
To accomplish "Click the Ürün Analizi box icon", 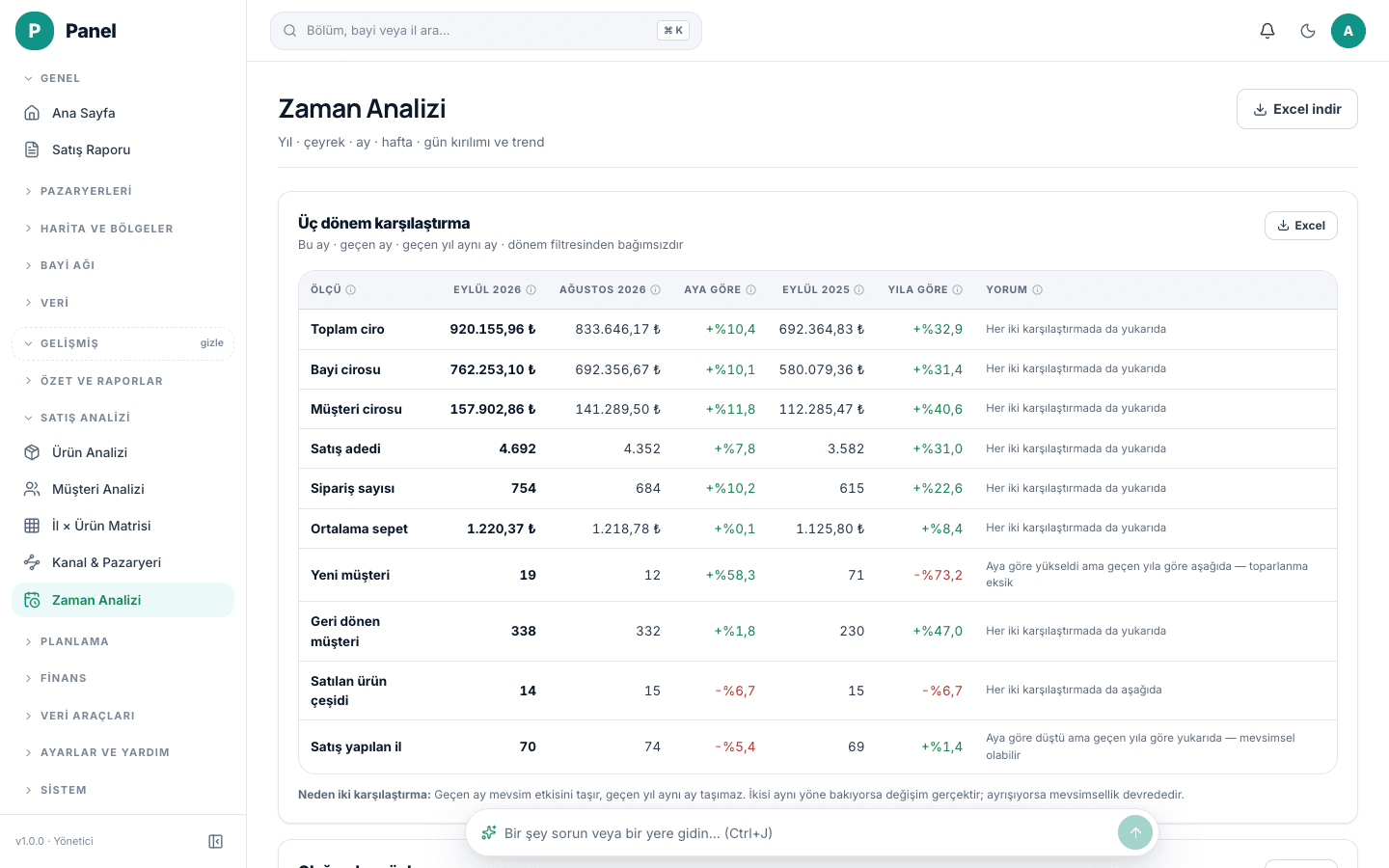I will [x=32, y=452].
